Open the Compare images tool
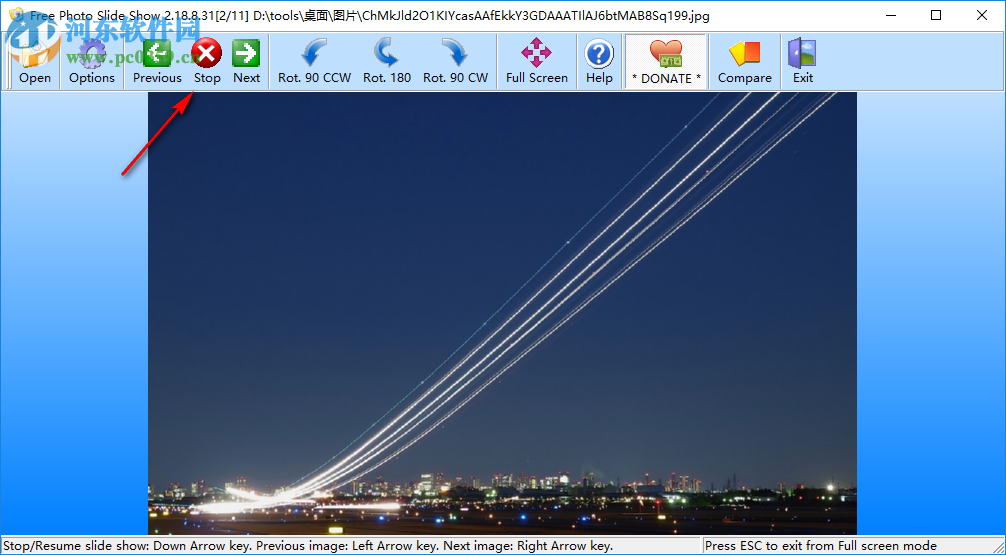This screenshot has height=555, width=1006. pos(744,62)
